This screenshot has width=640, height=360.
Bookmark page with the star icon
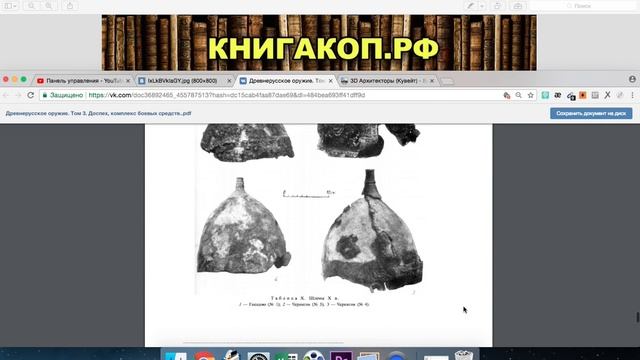tap(531, 95)
